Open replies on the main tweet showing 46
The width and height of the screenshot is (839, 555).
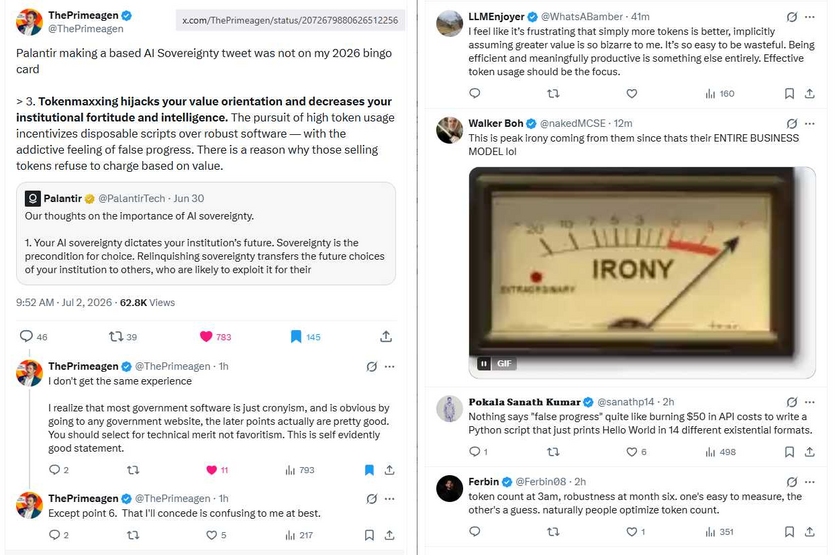[x=26, y=336]
